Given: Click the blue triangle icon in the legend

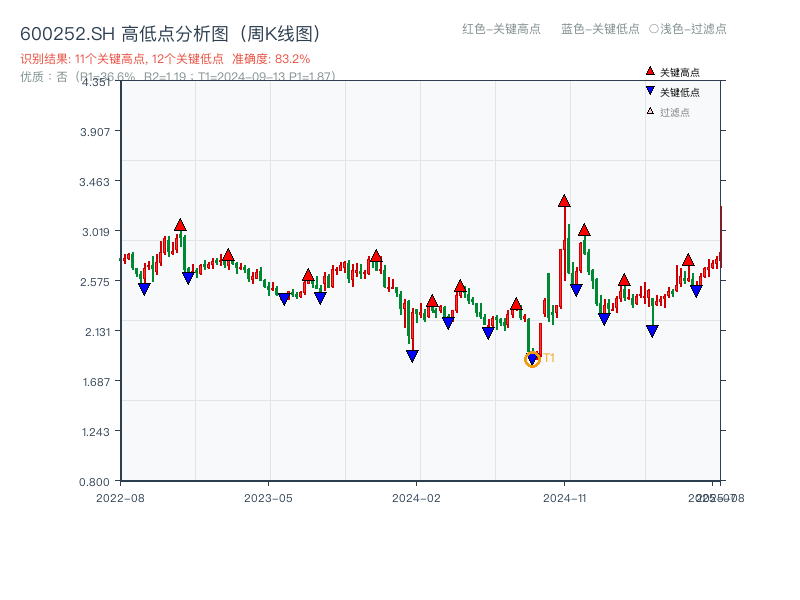Looking at the screenshot, I should tap(650, 91).
